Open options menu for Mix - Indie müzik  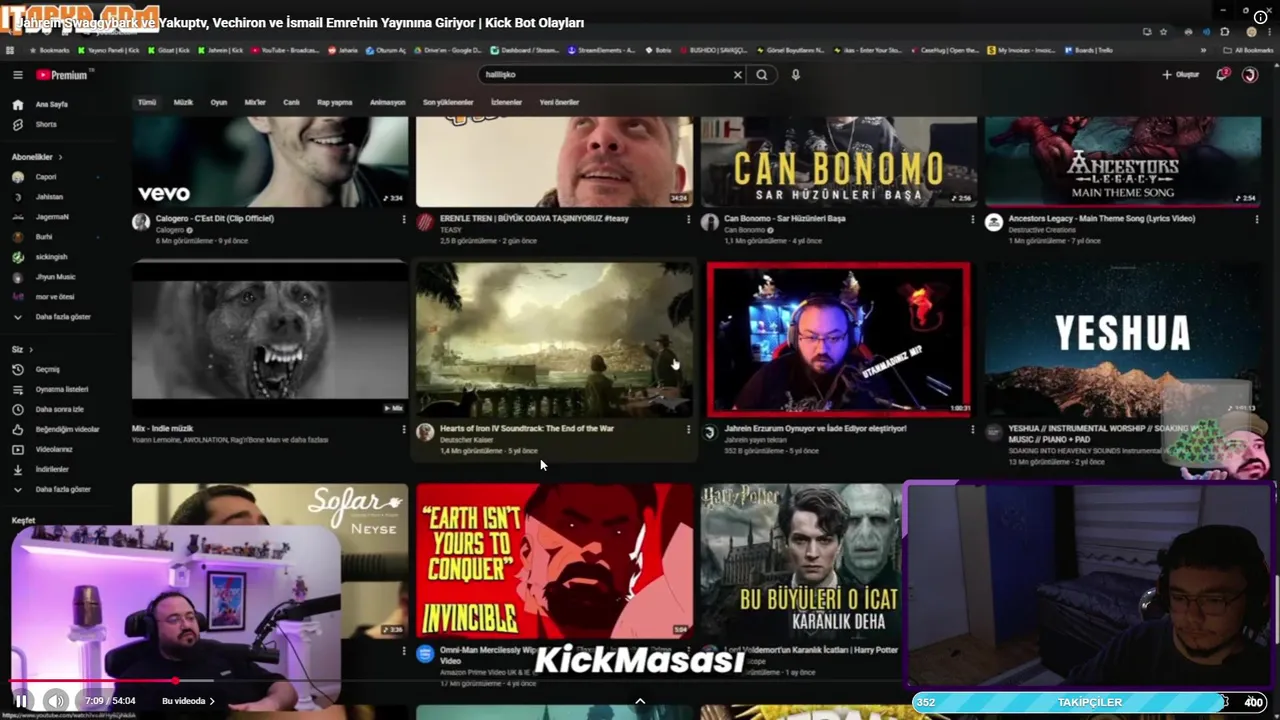tap(404, 429)
